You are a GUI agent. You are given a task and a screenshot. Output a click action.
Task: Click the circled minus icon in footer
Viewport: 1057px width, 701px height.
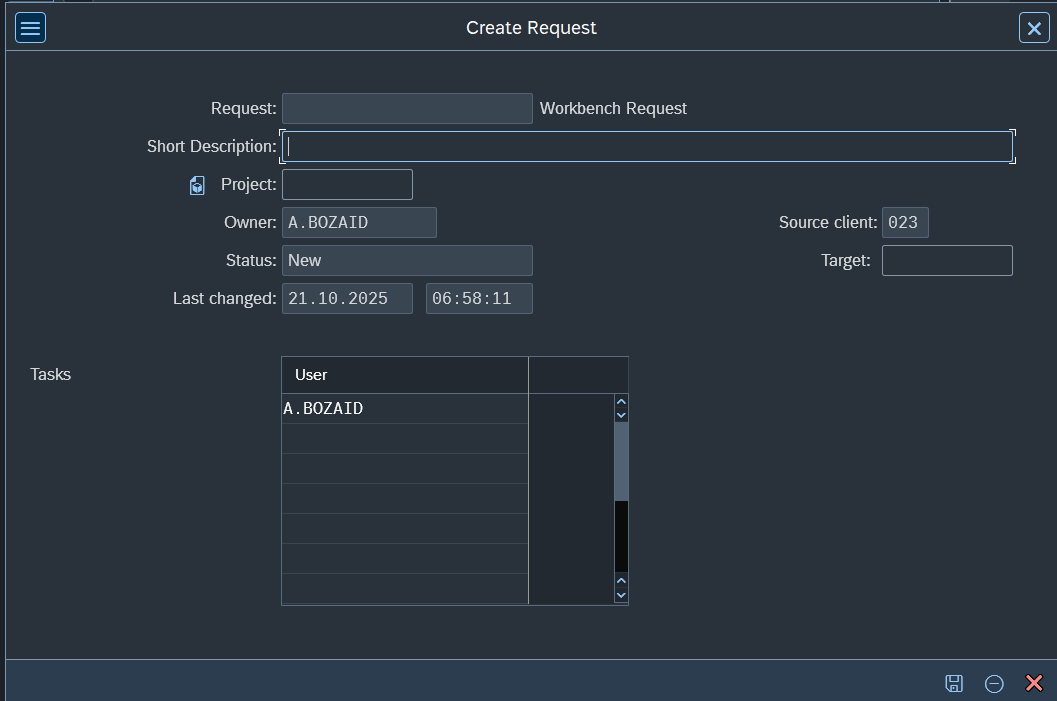click(994, 683)
